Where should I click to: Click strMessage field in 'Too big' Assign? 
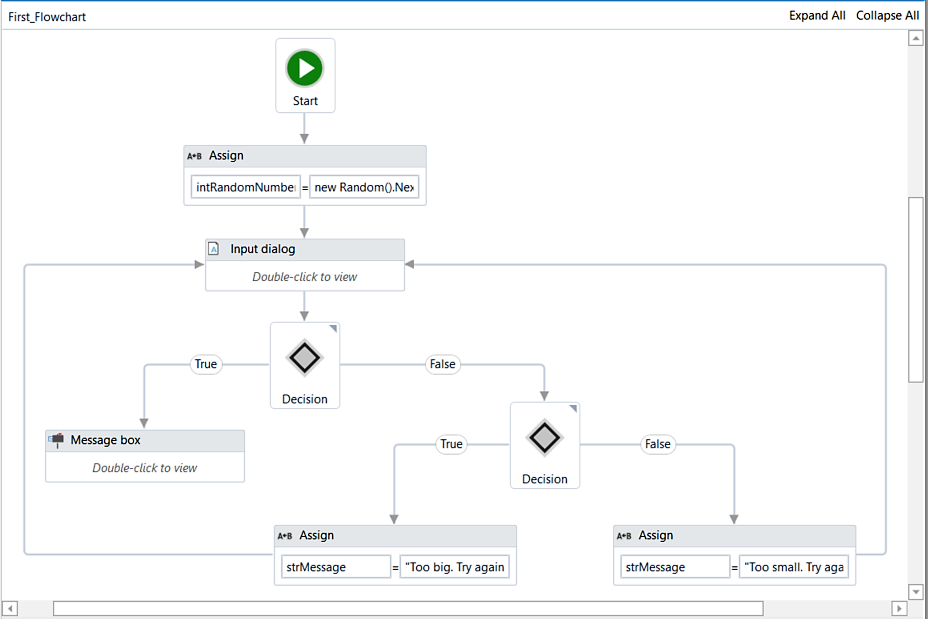point(336,567)
